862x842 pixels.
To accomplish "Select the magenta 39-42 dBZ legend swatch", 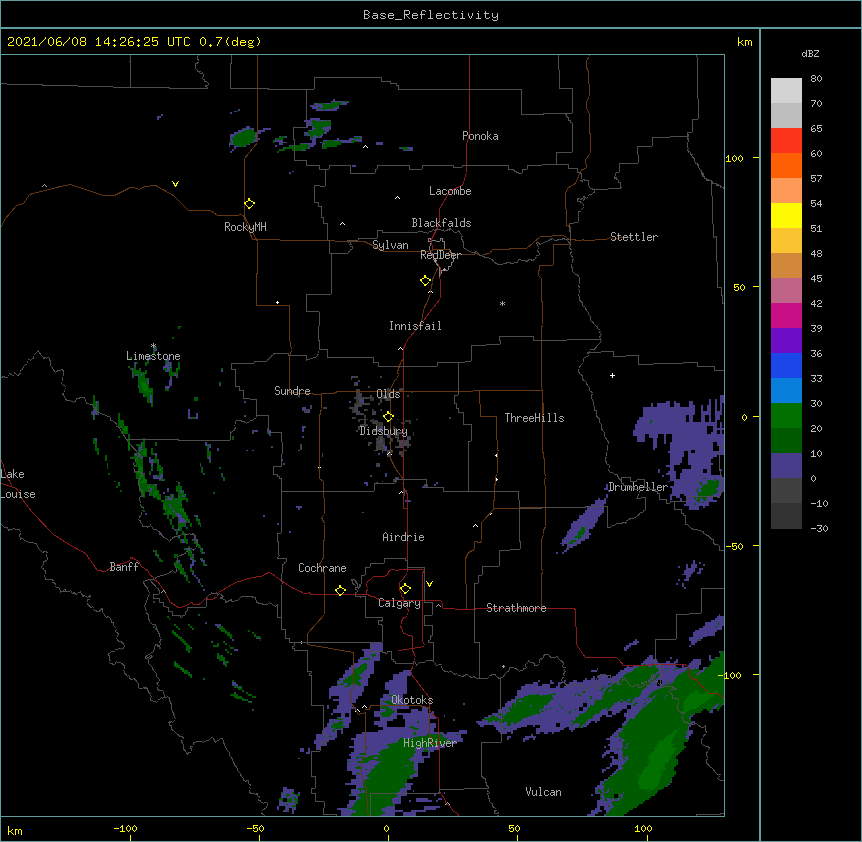I will (x=786, y=315).
